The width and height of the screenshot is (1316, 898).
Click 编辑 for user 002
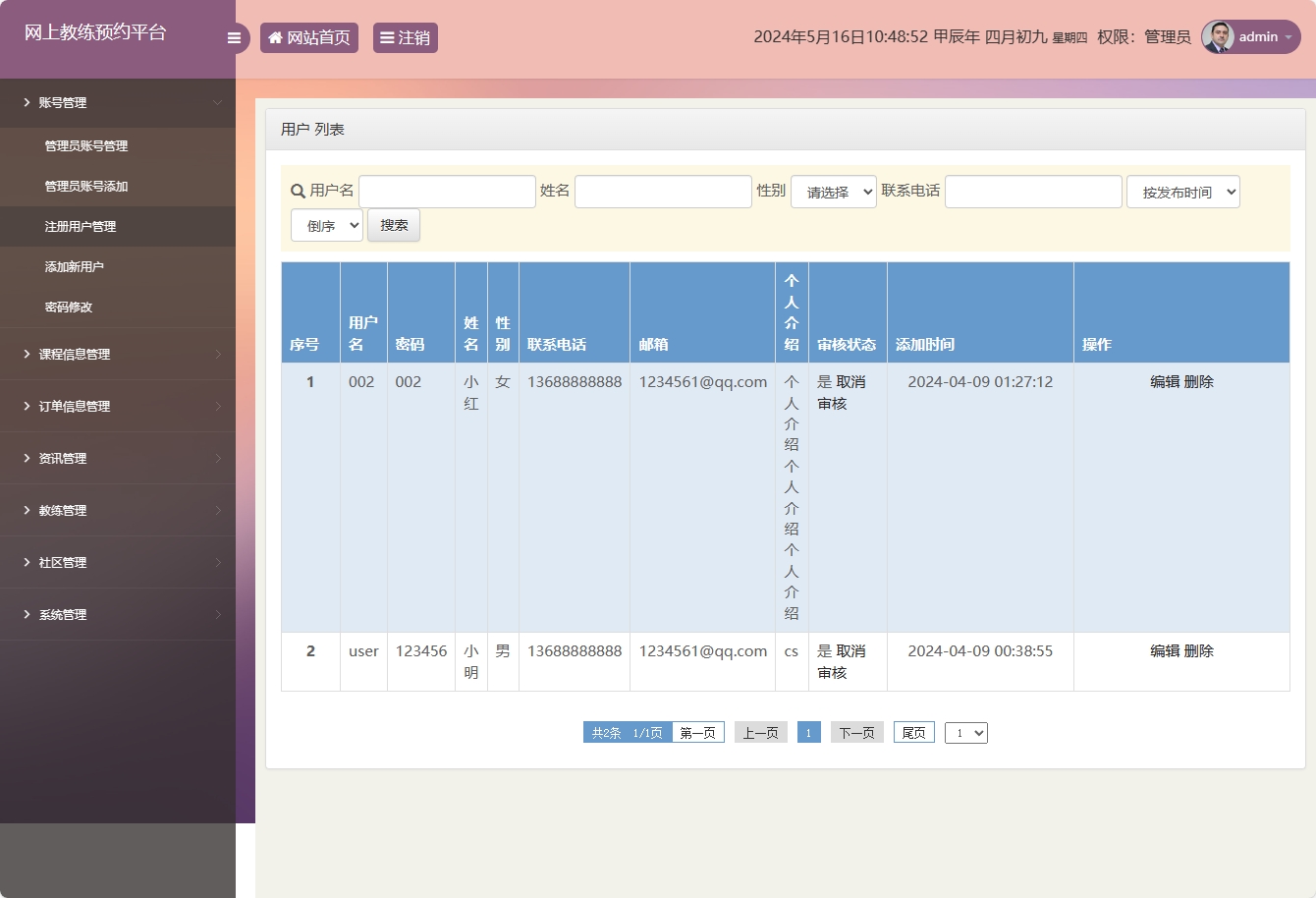(x=1165, y=382)
